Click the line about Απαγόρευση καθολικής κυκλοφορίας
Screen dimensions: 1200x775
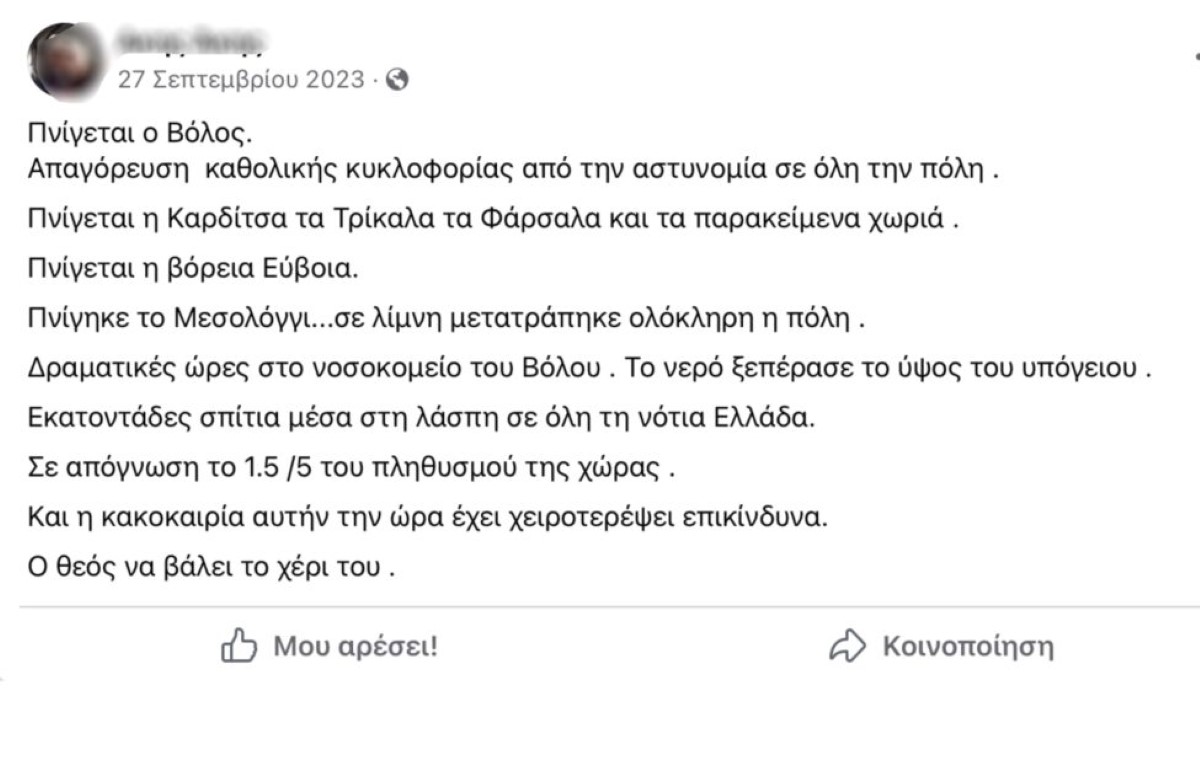[514, 169]
